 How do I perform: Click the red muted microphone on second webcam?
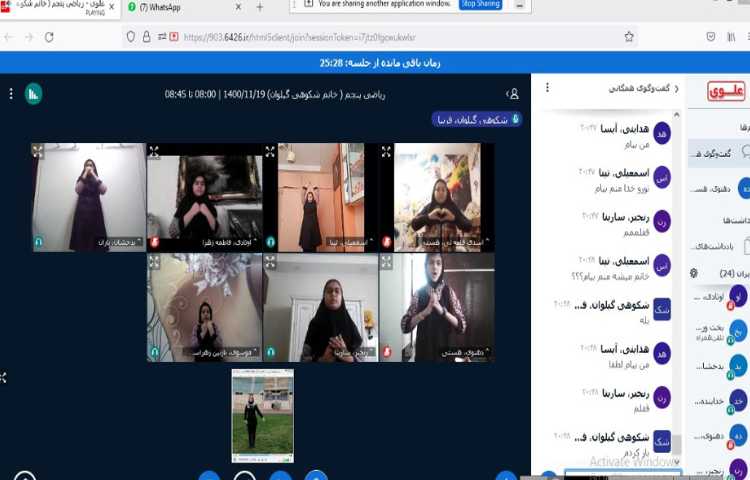(x=154, y=242)
